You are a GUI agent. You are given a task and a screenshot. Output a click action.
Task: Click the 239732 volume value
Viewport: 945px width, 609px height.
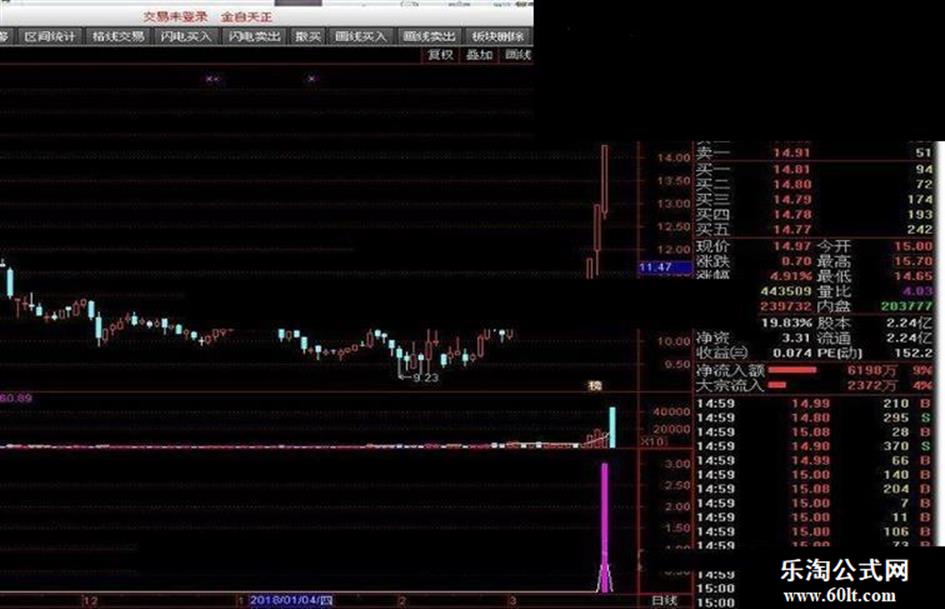tap(786, 306)
